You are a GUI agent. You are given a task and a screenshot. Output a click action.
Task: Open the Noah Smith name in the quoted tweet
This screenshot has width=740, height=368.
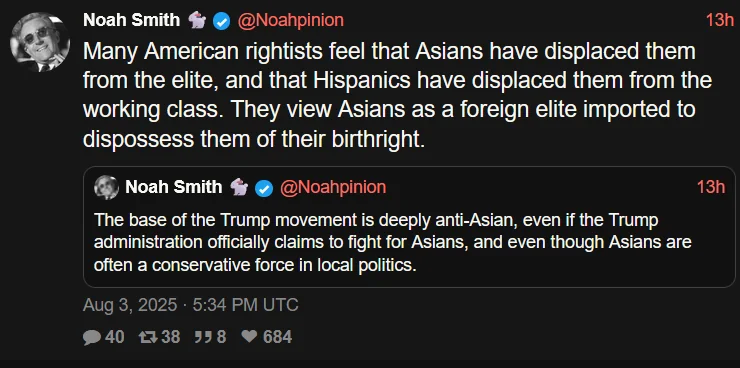(x=174, y=187)
